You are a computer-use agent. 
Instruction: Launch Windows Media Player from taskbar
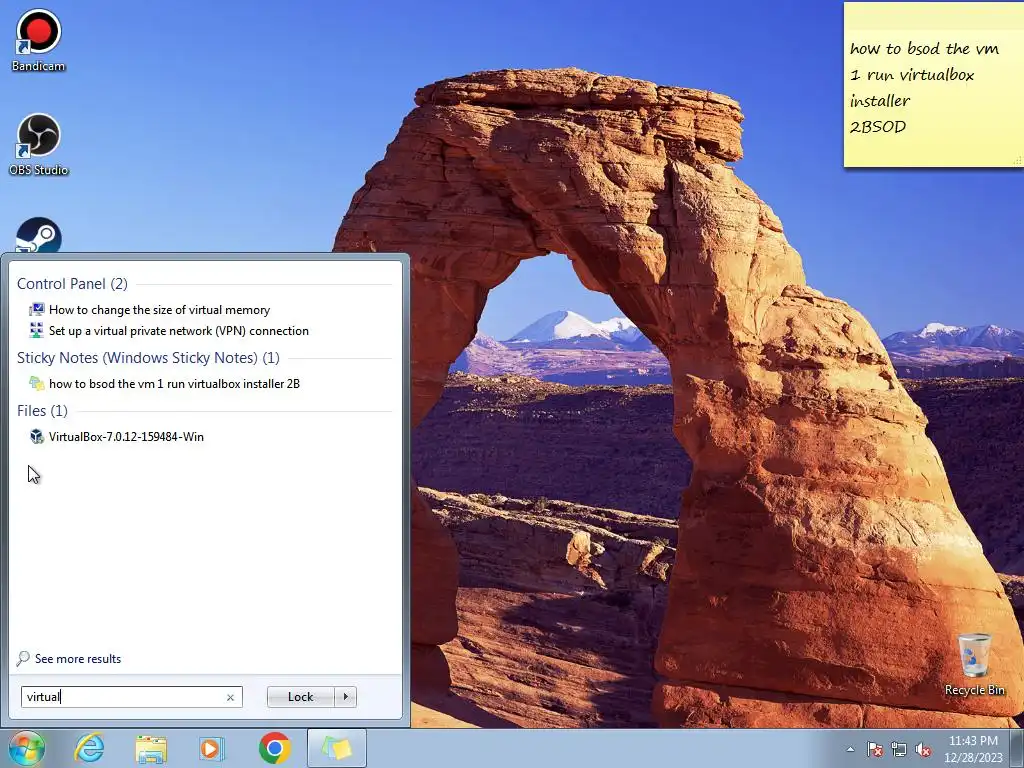211,748
